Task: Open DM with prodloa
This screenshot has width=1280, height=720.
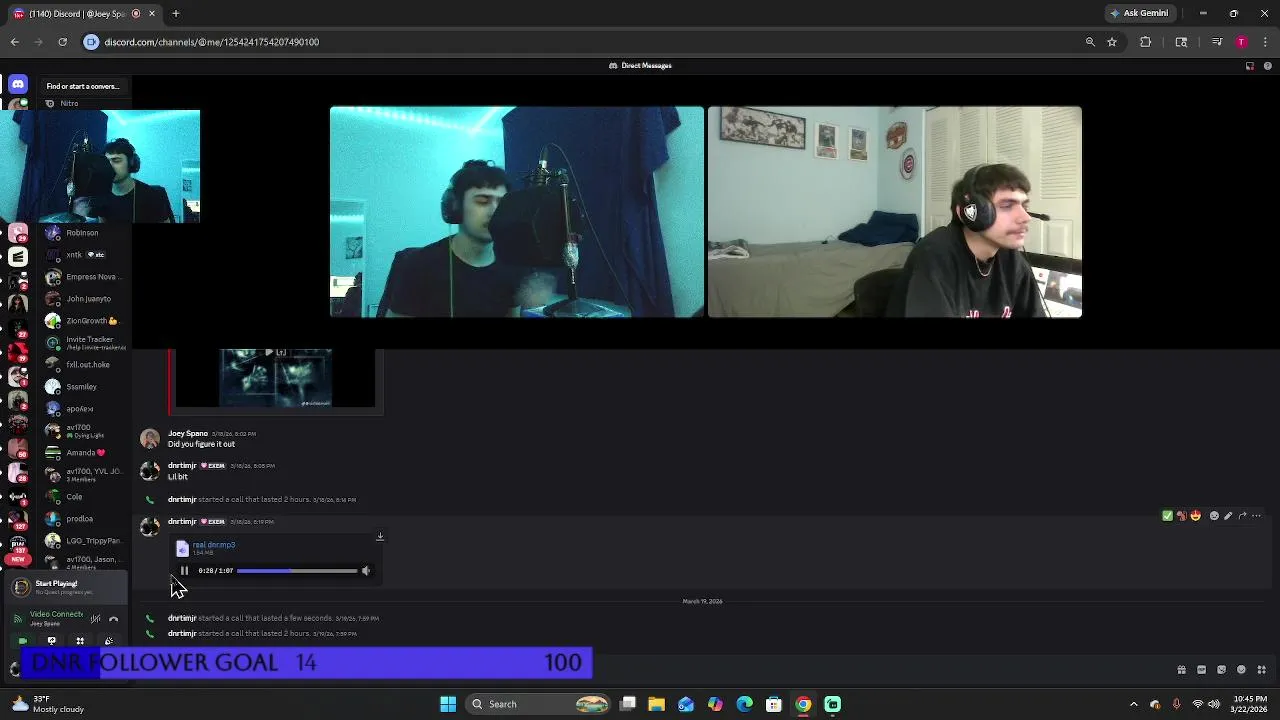Action: (84, 519)
